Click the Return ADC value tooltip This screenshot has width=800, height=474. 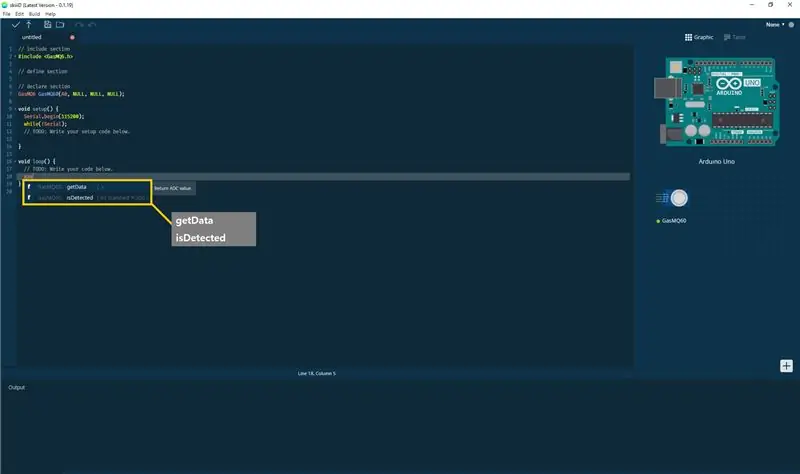pos(173,188)
